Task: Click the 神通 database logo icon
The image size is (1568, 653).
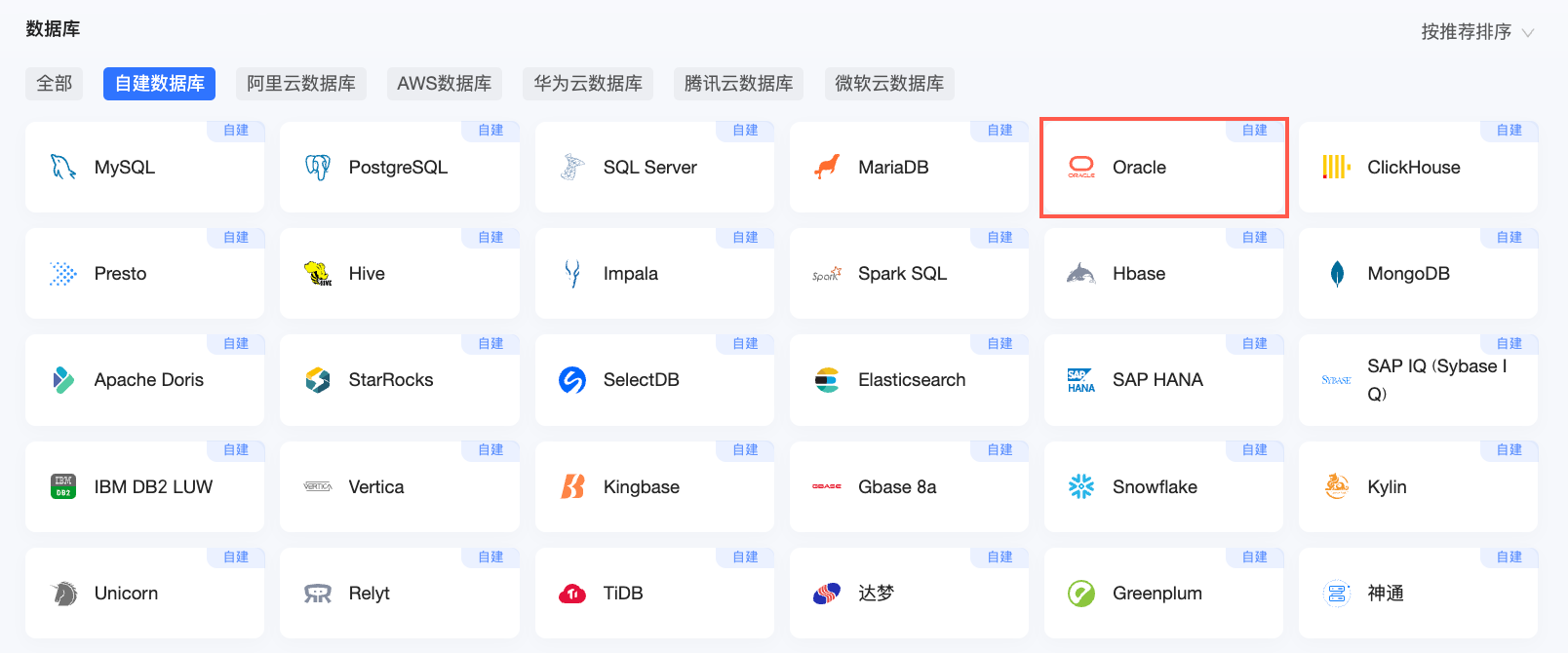Action: 1336,593
